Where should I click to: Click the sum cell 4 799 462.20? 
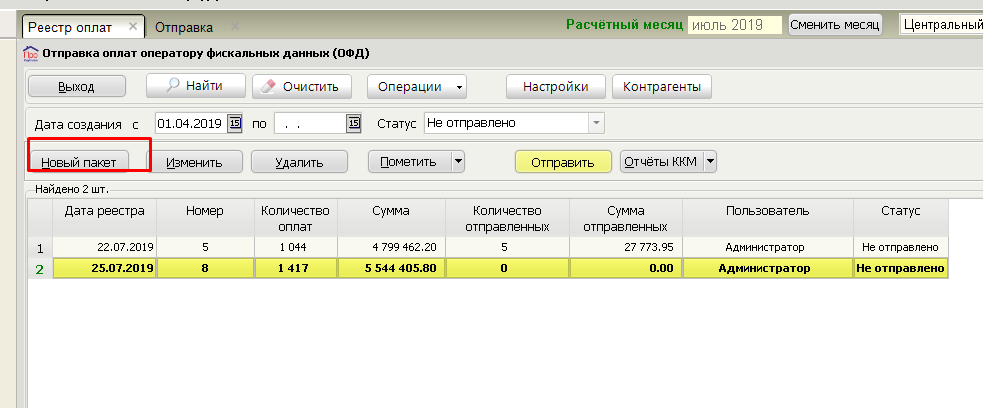pyautogui.click(x=391, y=248)
